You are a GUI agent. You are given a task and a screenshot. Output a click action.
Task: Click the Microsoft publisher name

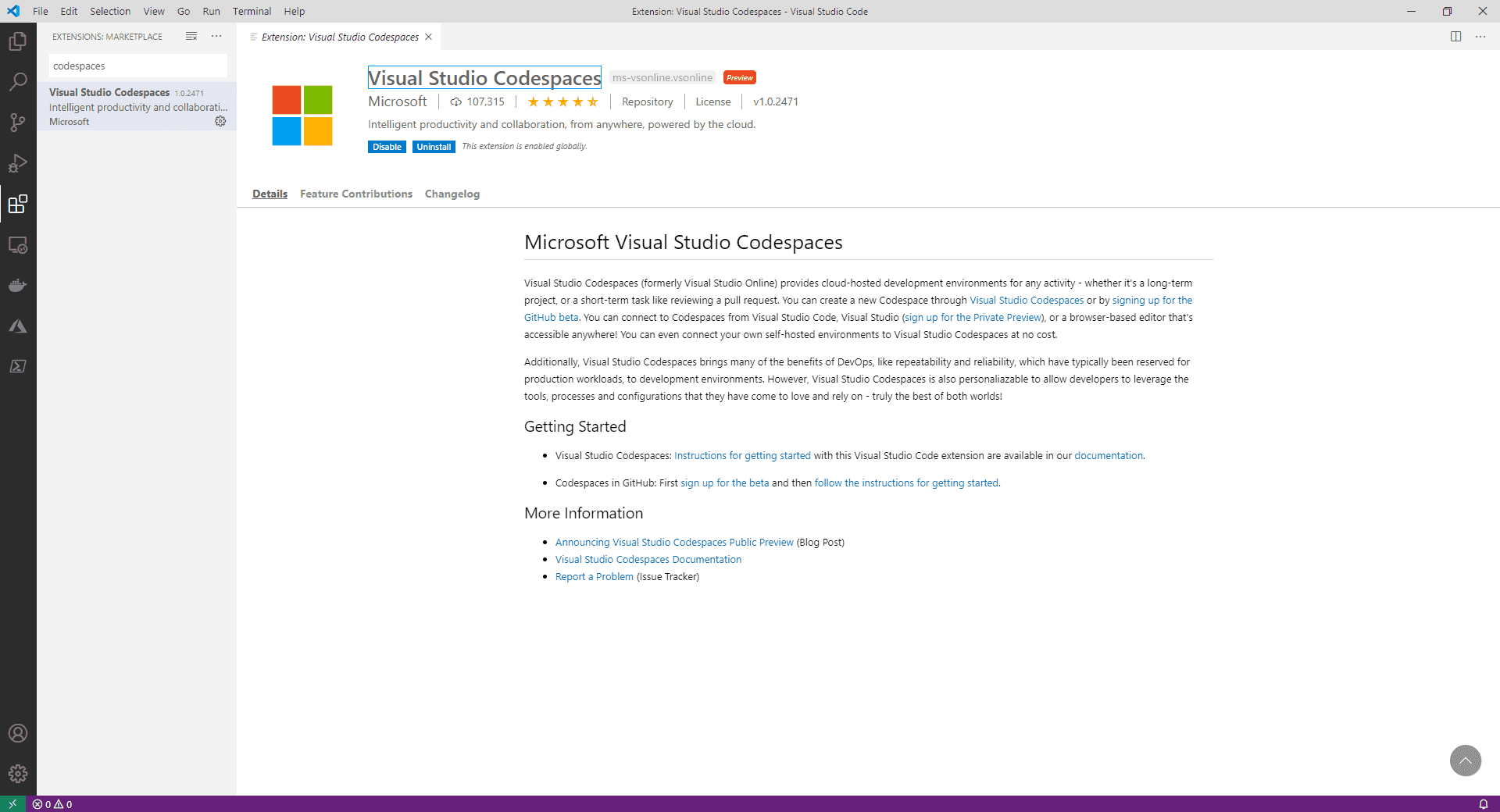coord(398,101)
